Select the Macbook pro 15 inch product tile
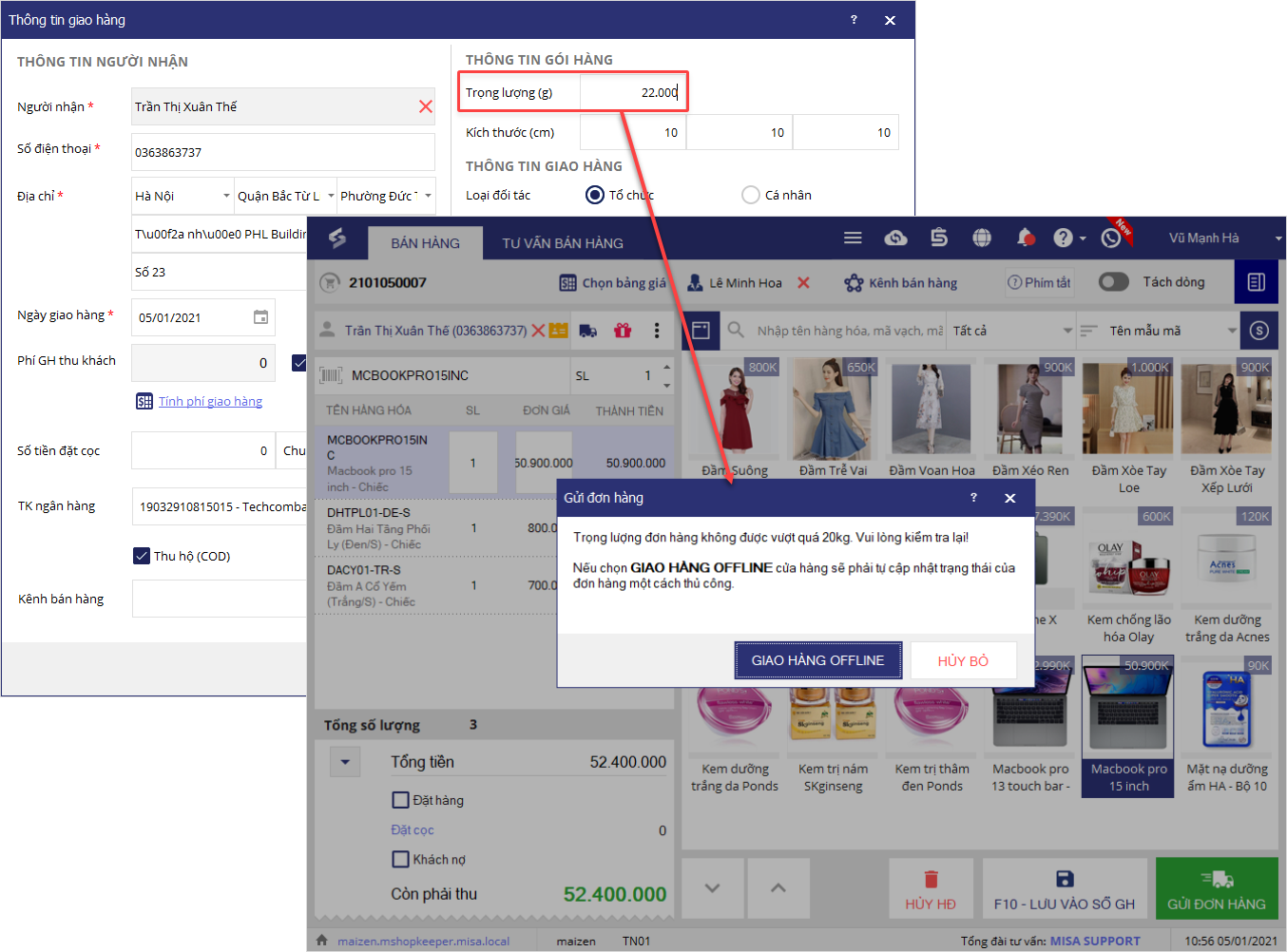 click(x=1128, y=727)
